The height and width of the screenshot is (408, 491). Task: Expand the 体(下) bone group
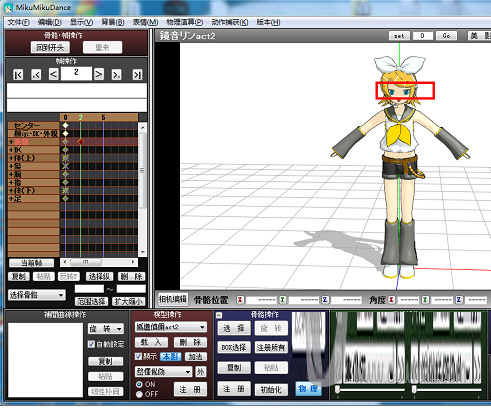coord(11,191)
